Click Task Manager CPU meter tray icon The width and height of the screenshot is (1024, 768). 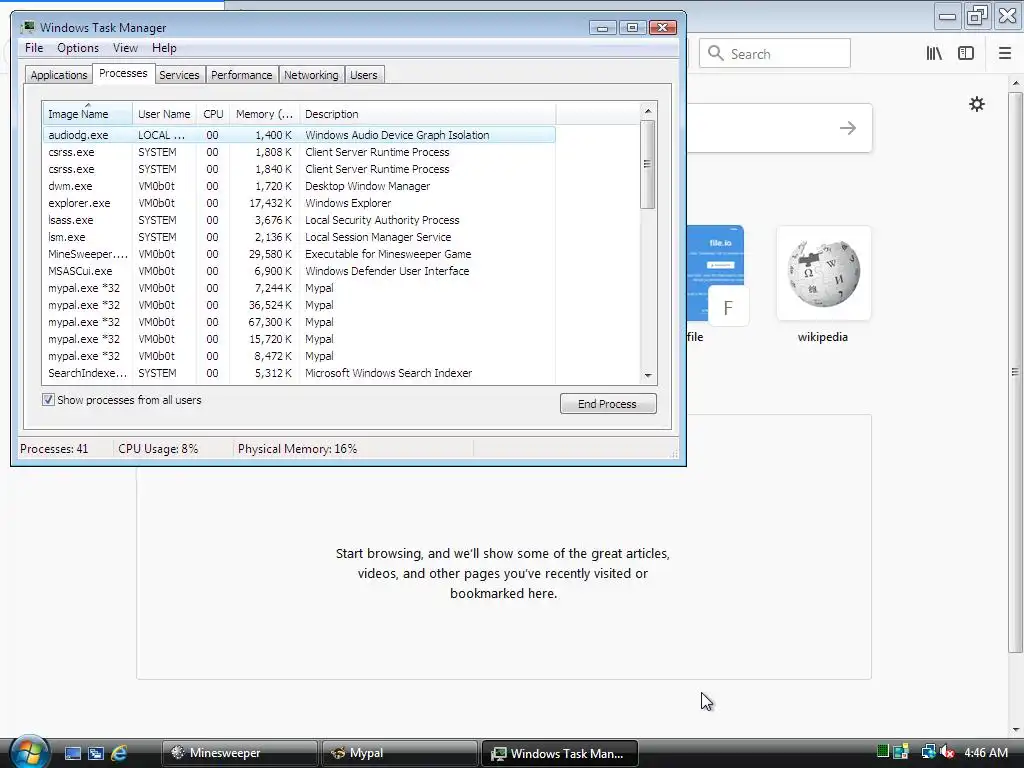(883, 752)
